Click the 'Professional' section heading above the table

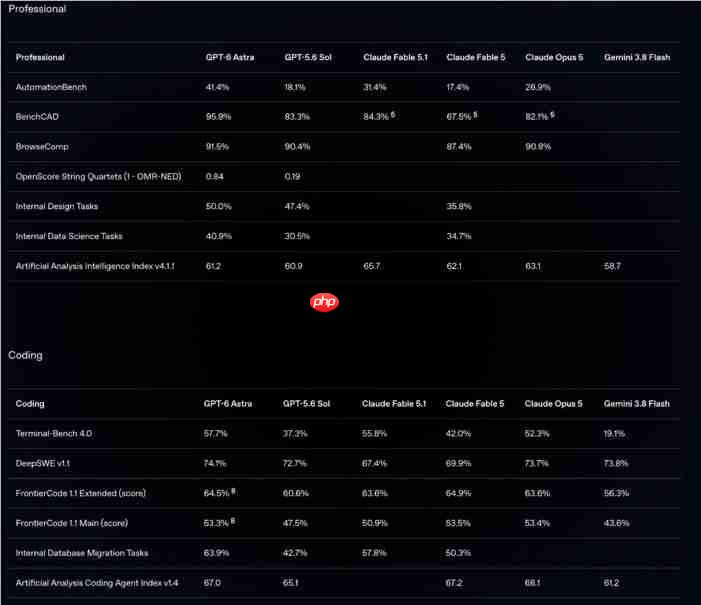click(x=37, y=9)
